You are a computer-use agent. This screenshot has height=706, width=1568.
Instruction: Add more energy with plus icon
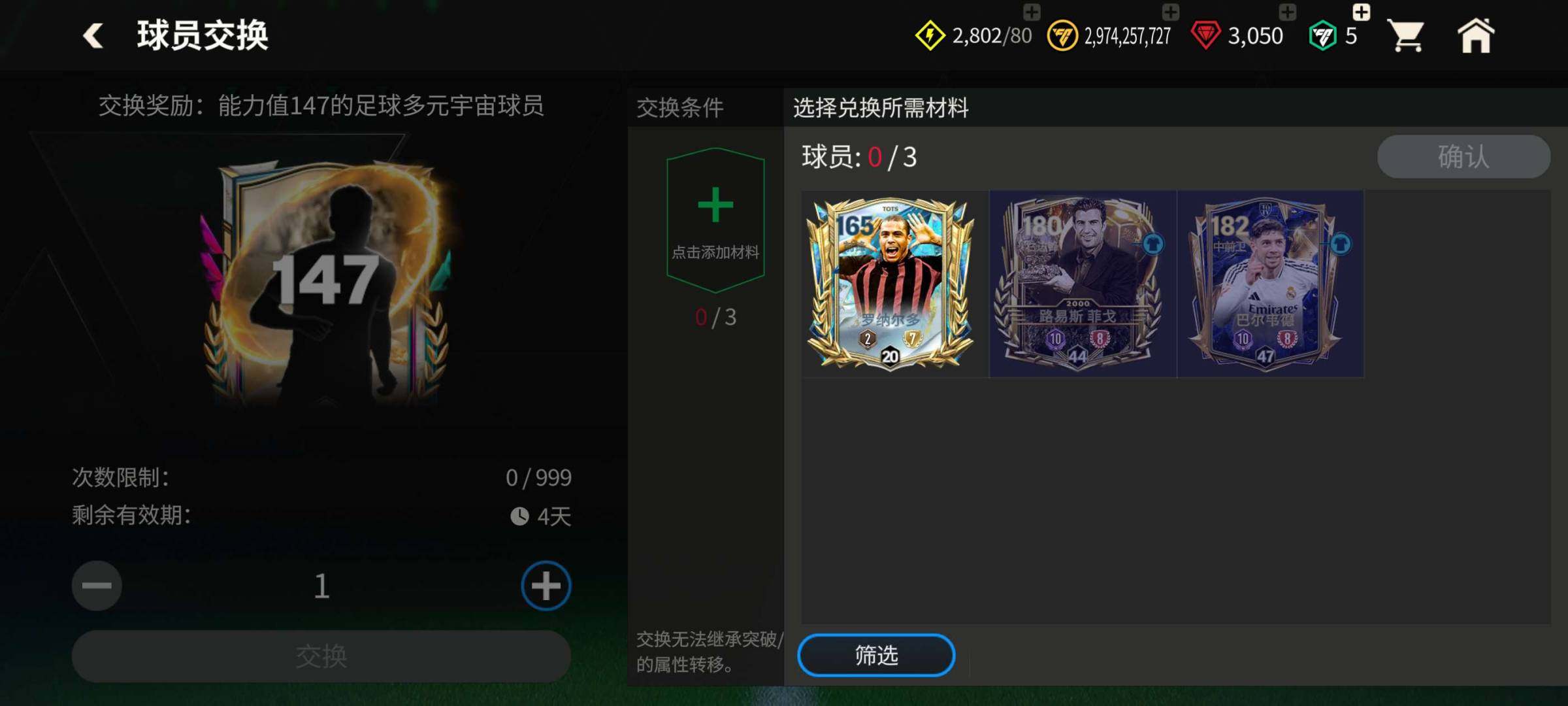tap(1032, 12)
